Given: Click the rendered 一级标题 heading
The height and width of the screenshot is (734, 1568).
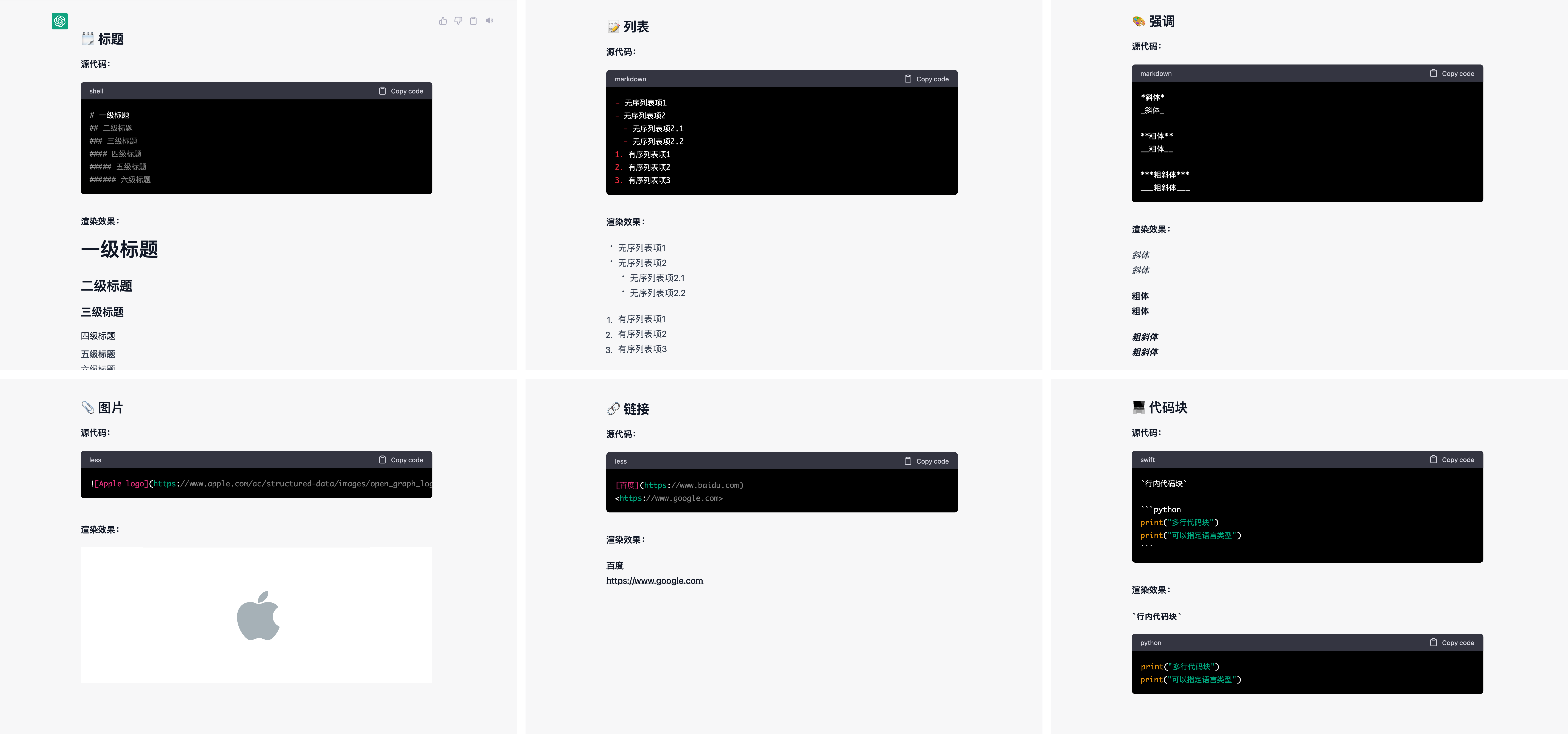Looking at the screenshot, I should tap(119, 250).
